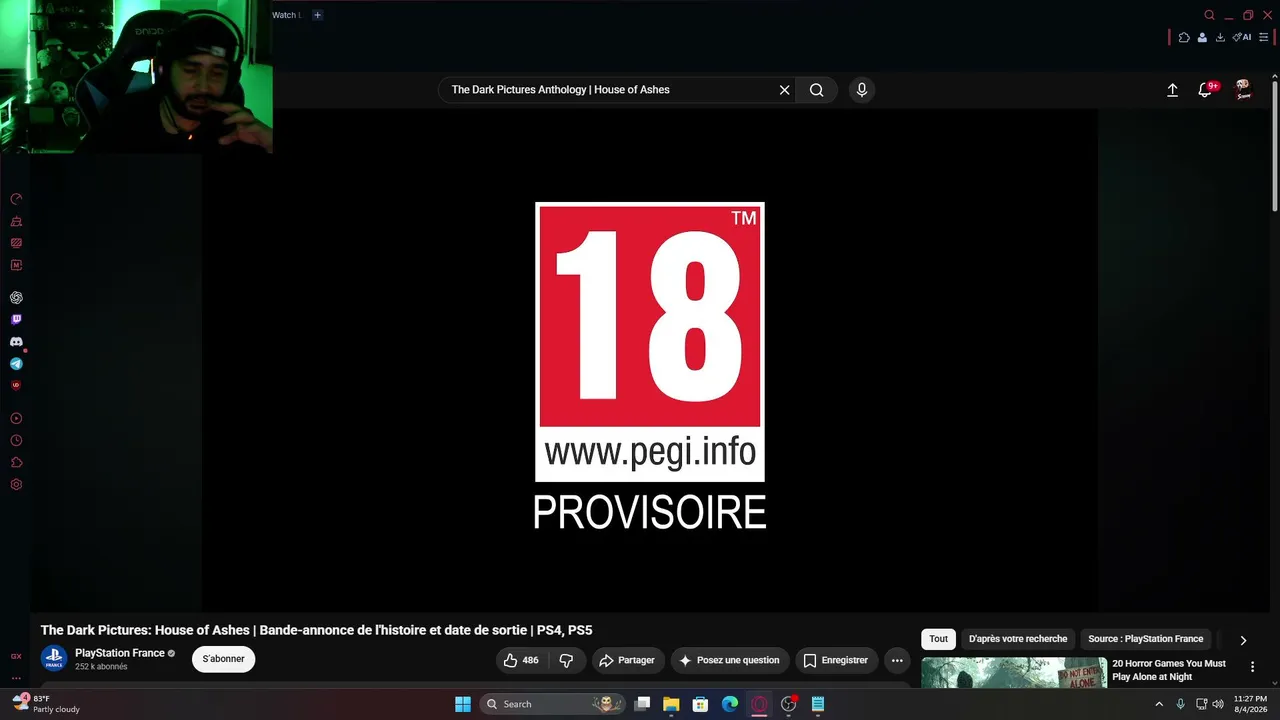Image resolution: width=1280 pixels, height=720 pixels.
Task: Open browsing History clock icon in sidebar
Action: (x=16, y=441)
